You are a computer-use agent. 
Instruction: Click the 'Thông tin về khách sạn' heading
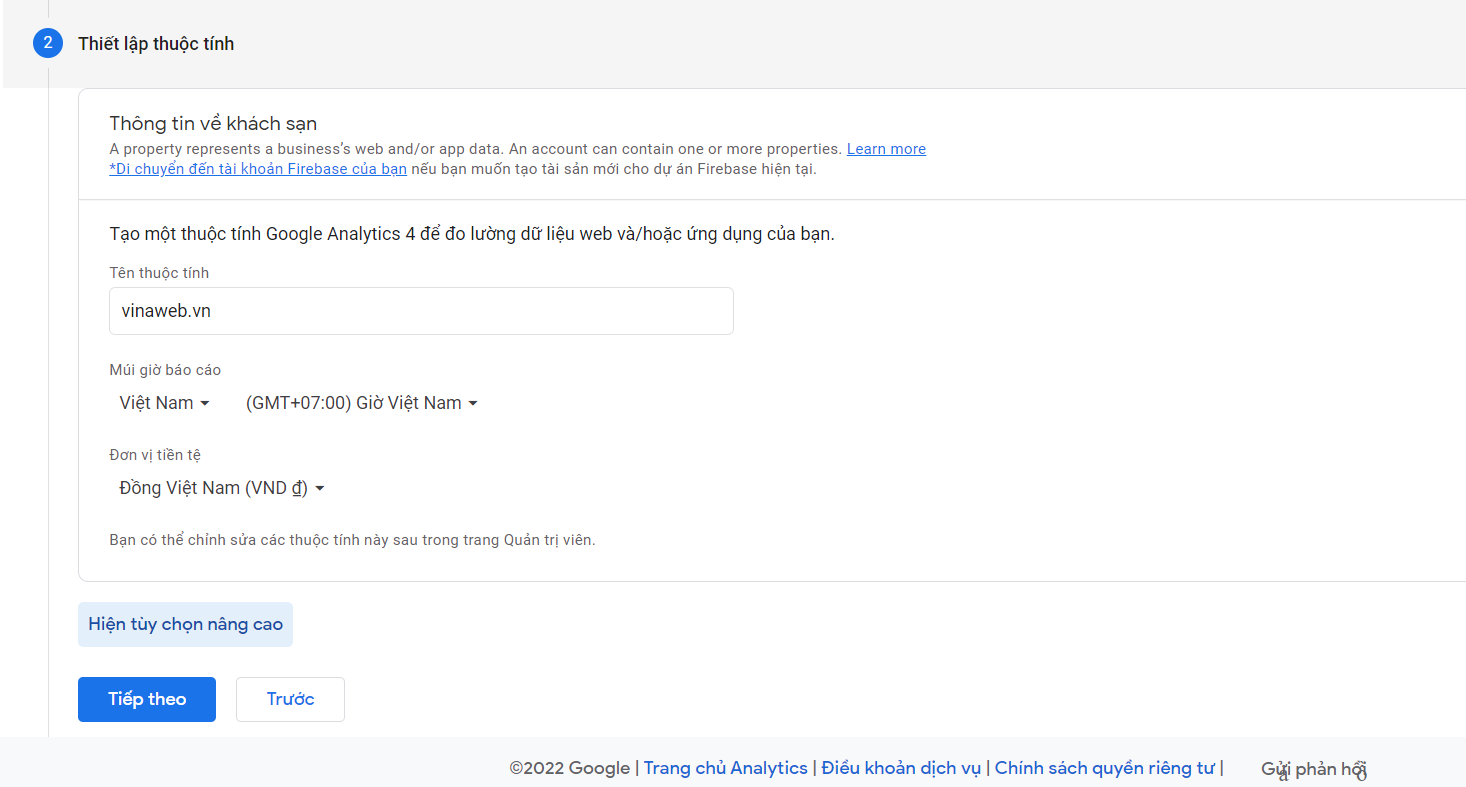[213, 124]
